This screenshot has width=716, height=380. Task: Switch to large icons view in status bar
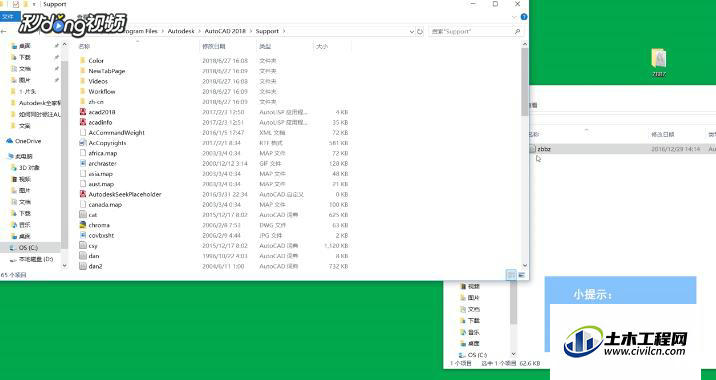pyautogui.click(x=521, y=274)
